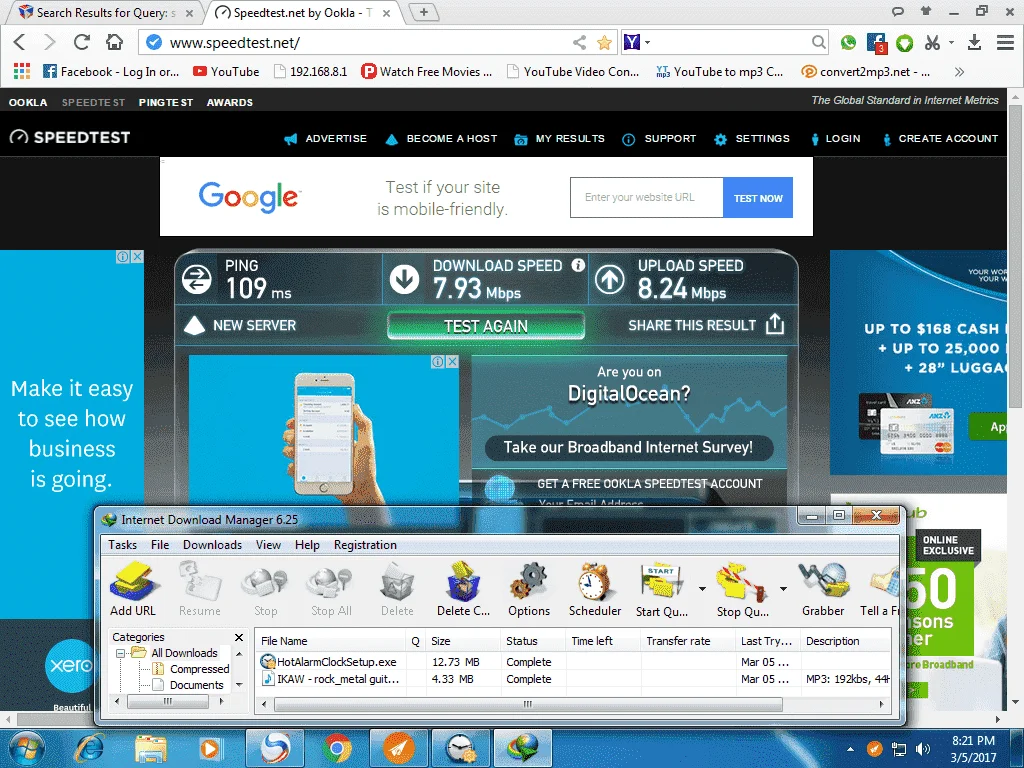The image size is (1024, 768).
Task: Open the PINGTEST link in top bar
Action: tap(166, 103)
